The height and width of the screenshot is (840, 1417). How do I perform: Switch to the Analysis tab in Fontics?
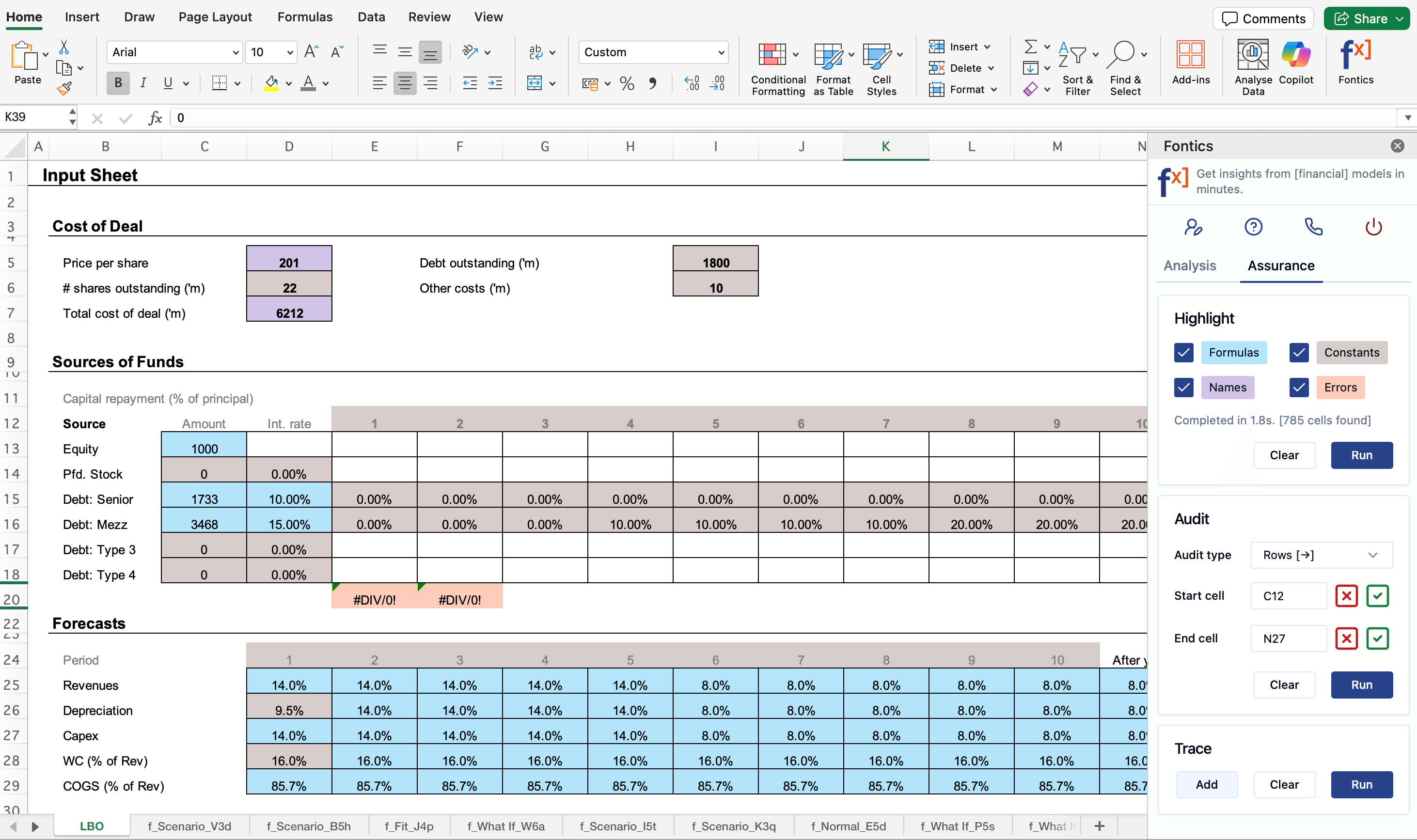point(1189,265)
